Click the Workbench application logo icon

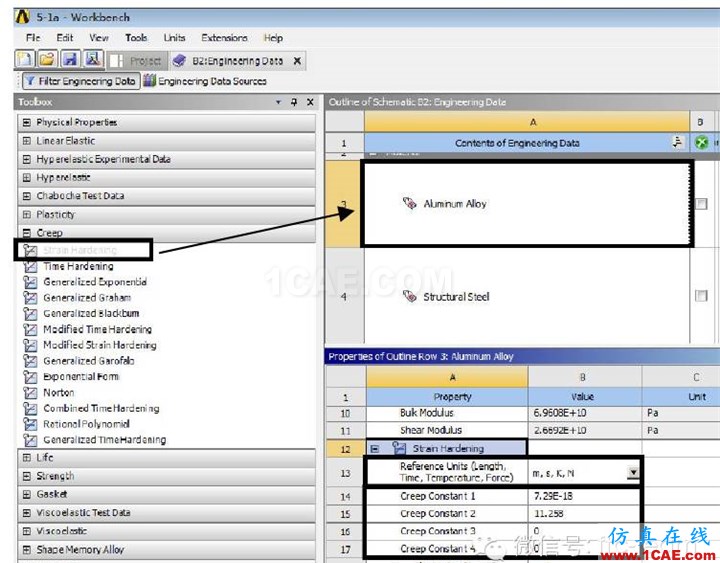tap(22, 17)
